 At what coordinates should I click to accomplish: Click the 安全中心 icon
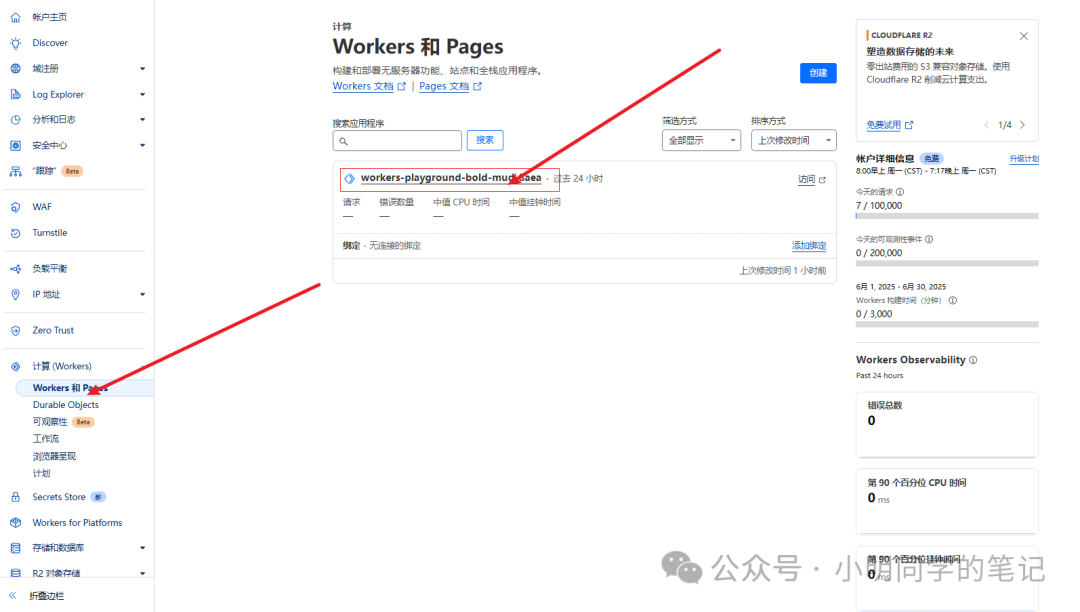pyautogui.click(x=15, y=145)
